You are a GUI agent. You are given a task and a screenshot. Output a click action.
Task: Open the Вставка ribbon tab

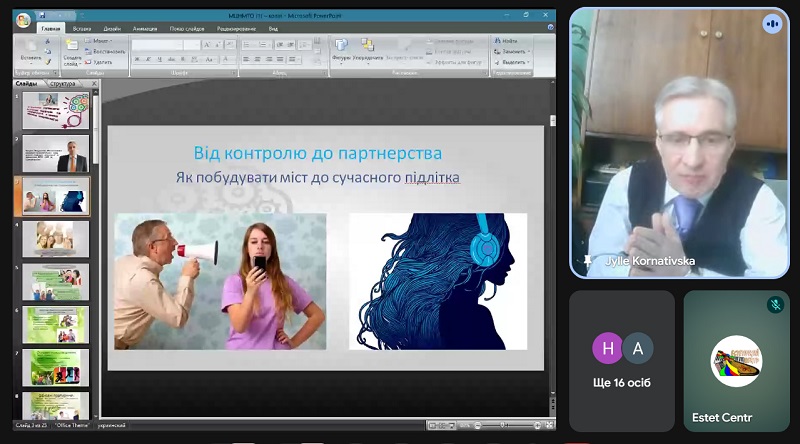81,29
